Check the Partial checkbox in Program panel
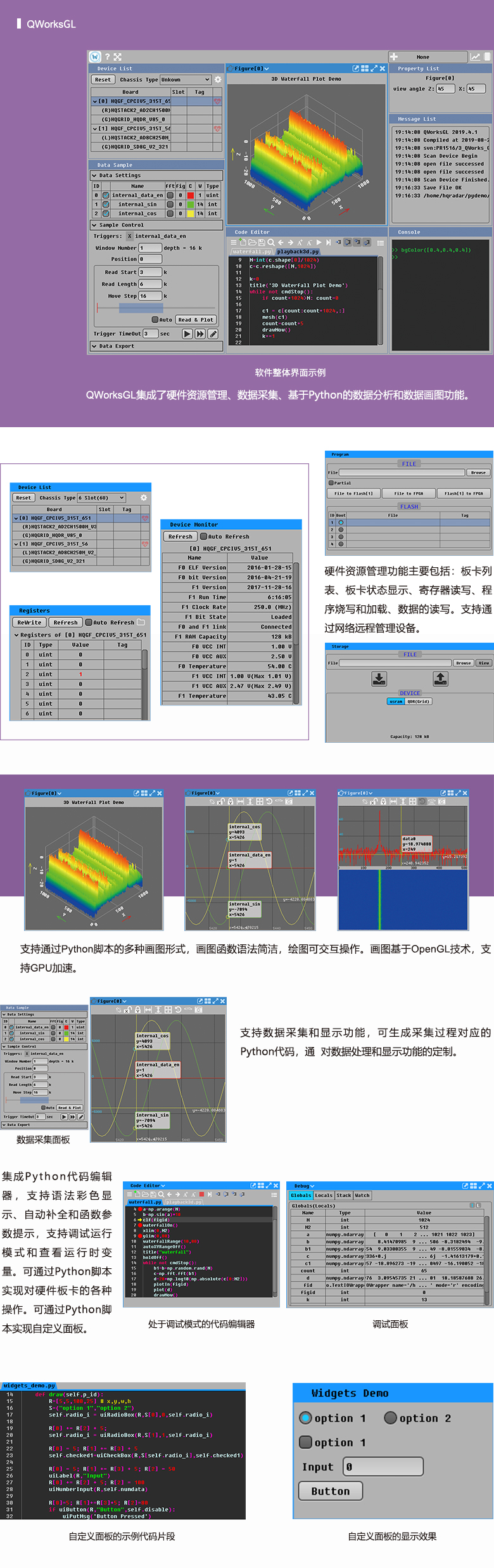This screenshot has width=494, height=1568. pyautogui.click(x=331, y=483)
